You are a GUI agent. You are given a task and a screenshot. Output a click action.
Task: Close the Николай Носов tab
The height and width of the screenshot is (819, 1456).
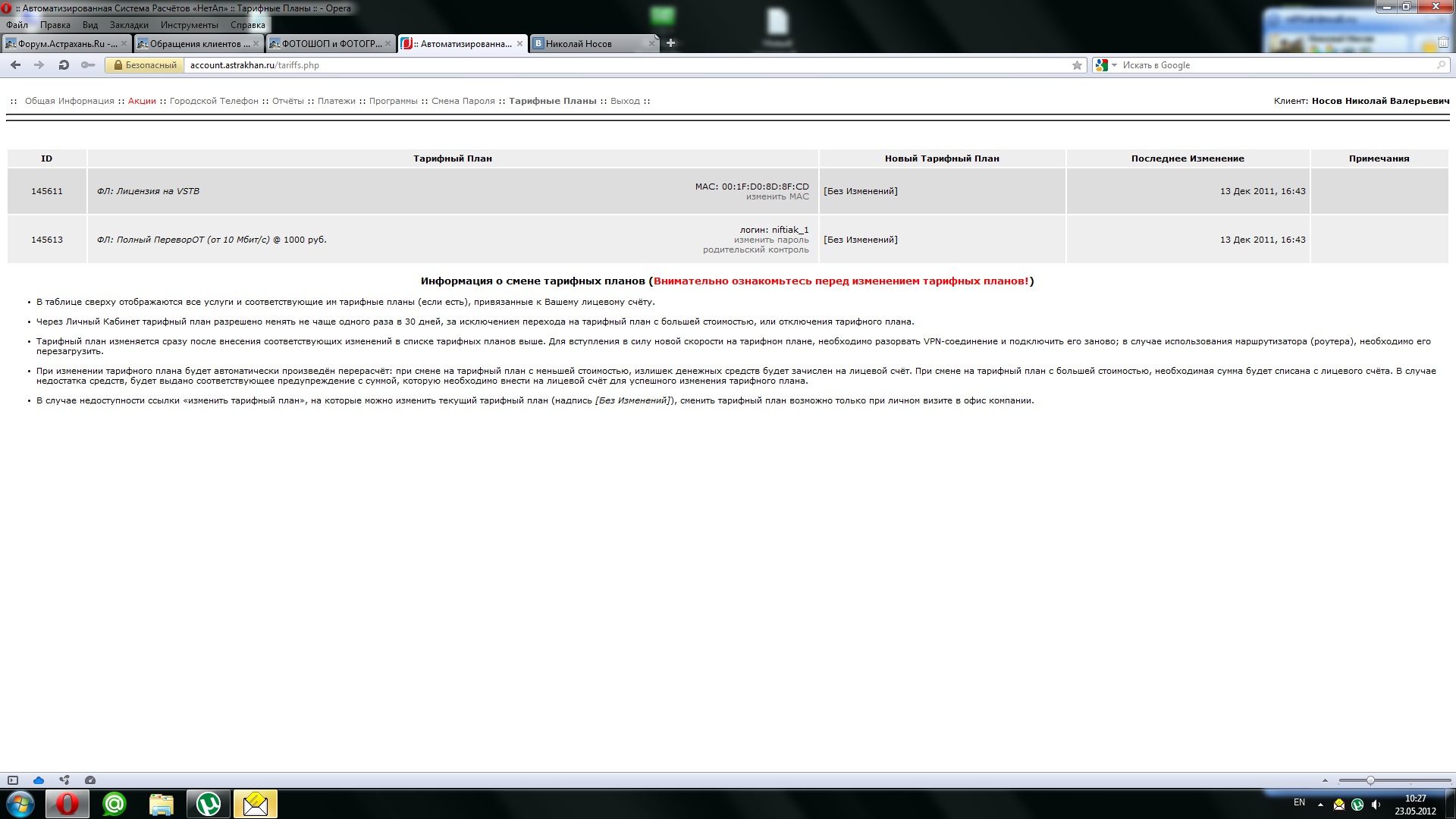pos(651,43)
